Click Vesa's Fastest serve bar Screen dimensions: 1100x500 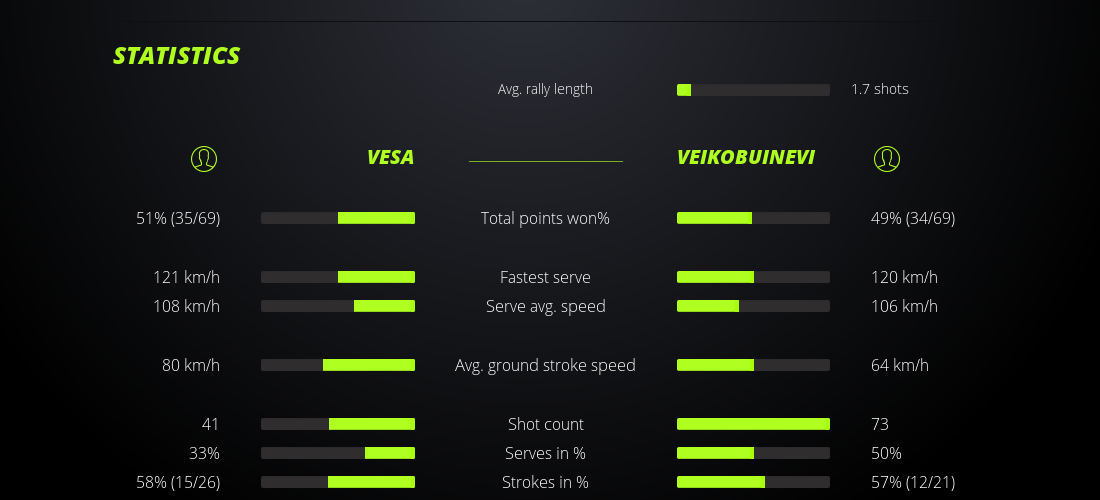click(338, 277)
